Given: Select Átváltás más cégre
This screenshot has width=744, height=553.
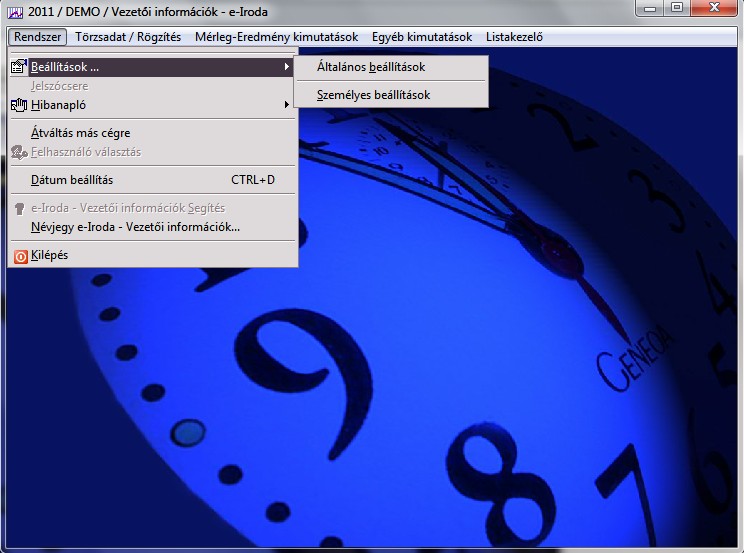Looking at the screenshot, I should pos(81,133).
